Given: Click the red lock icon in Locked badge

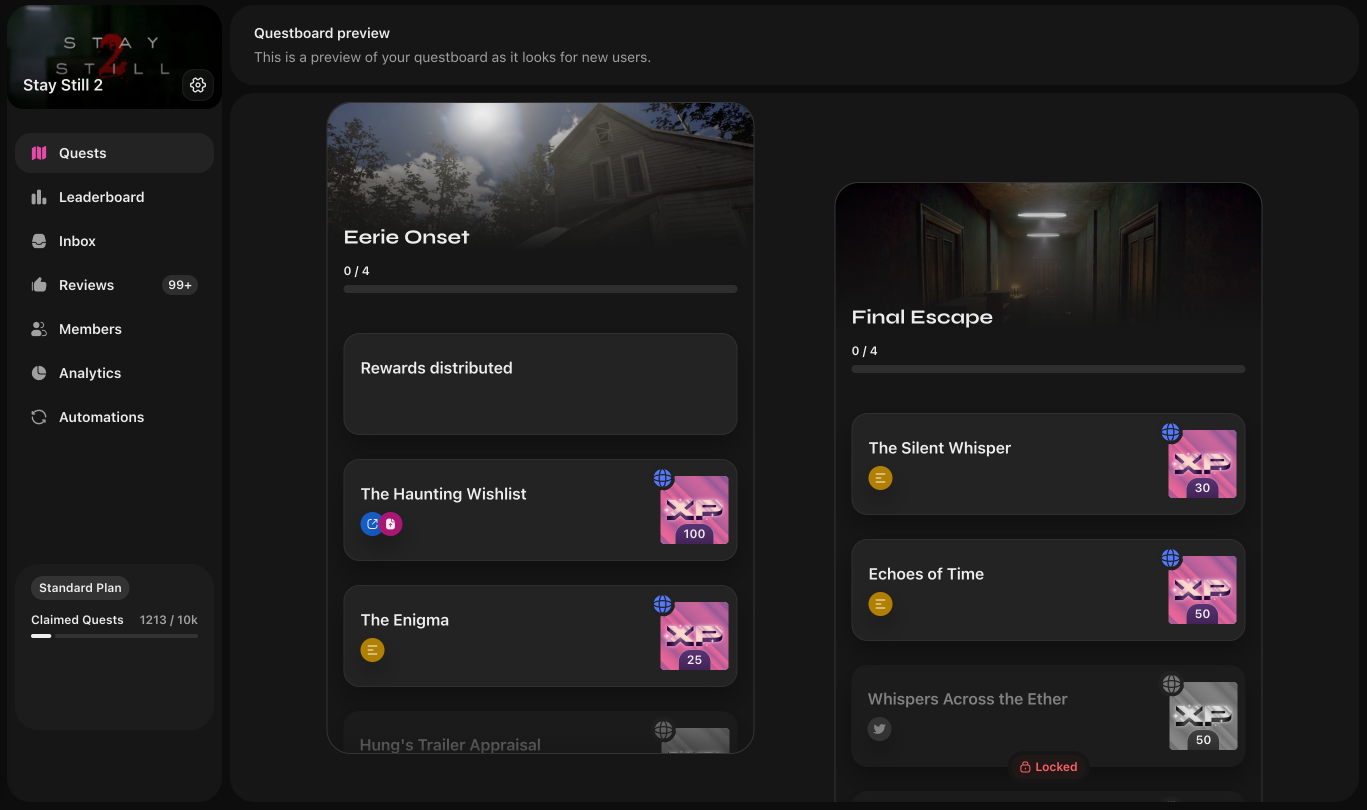Looking at the screenshot, I should 1025,767.
